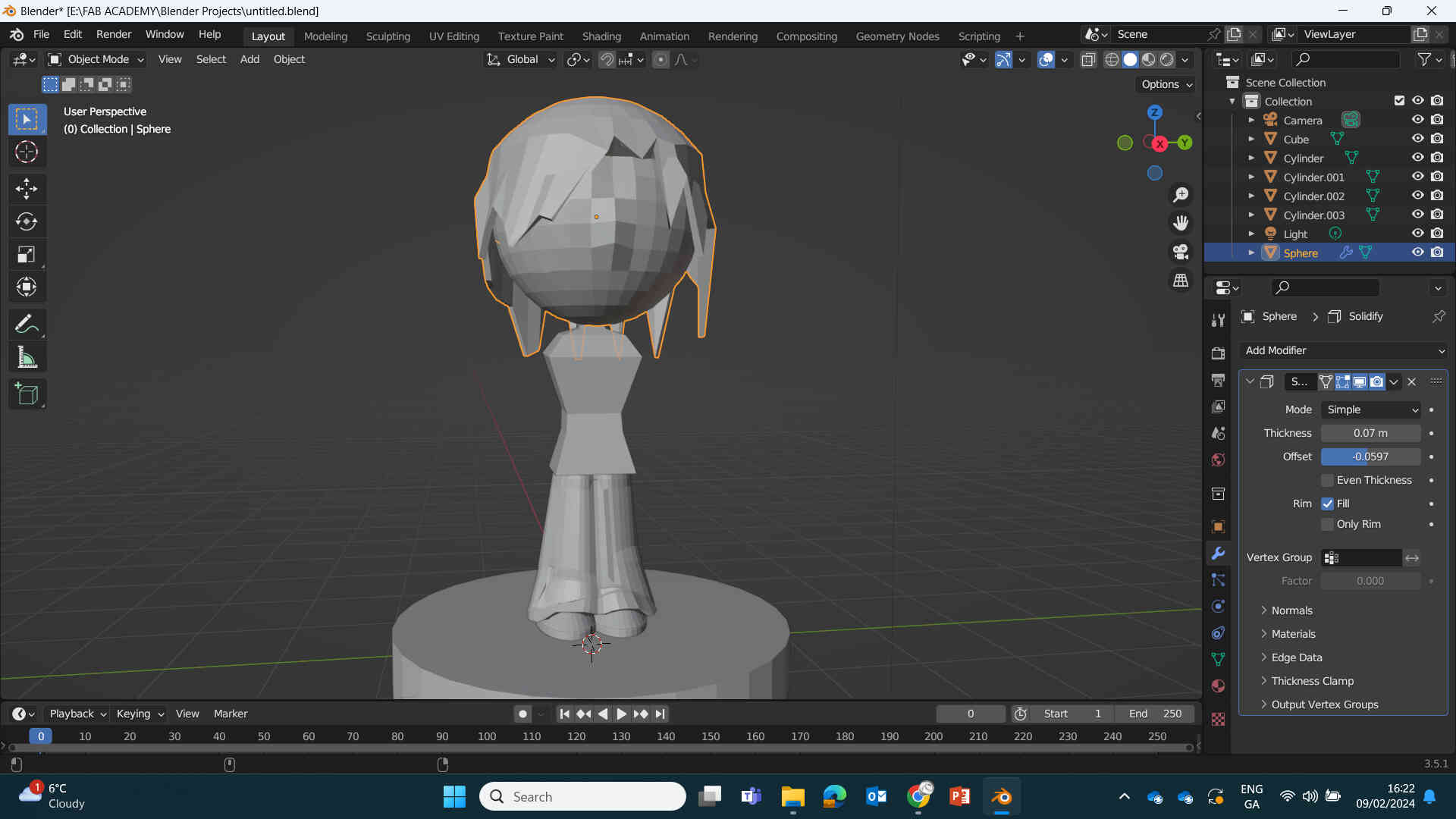Image resolution: width=1456 pixels, height=819 pixels.
Task: Open the Render menu
Action: (114, 34)
